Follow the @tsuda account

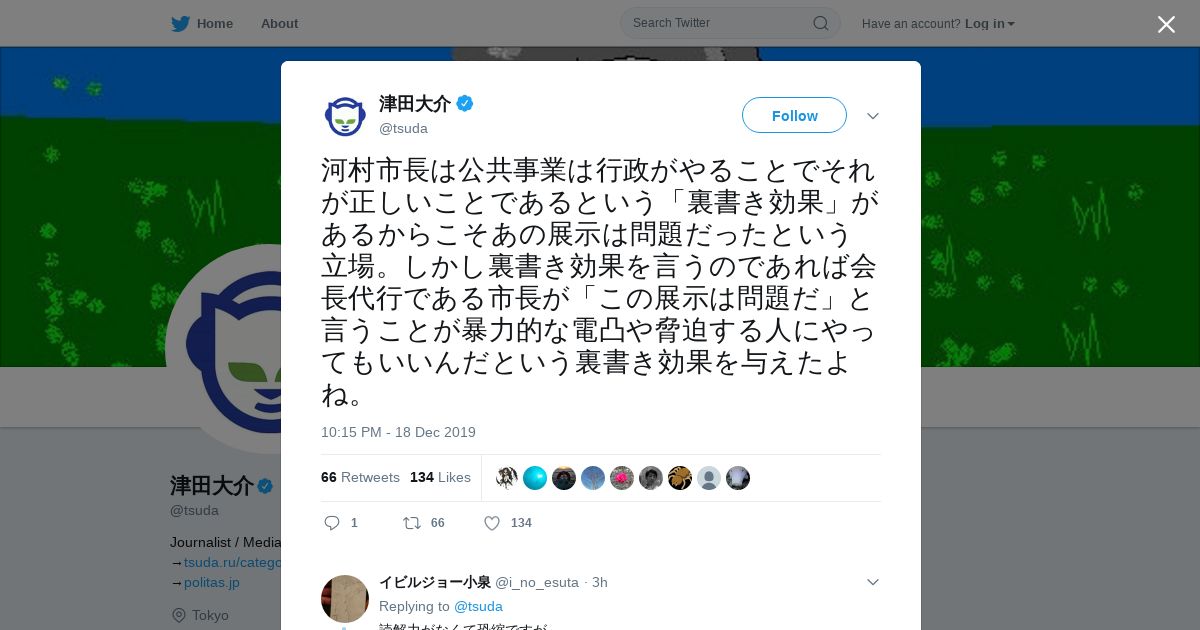coord(794,115)
